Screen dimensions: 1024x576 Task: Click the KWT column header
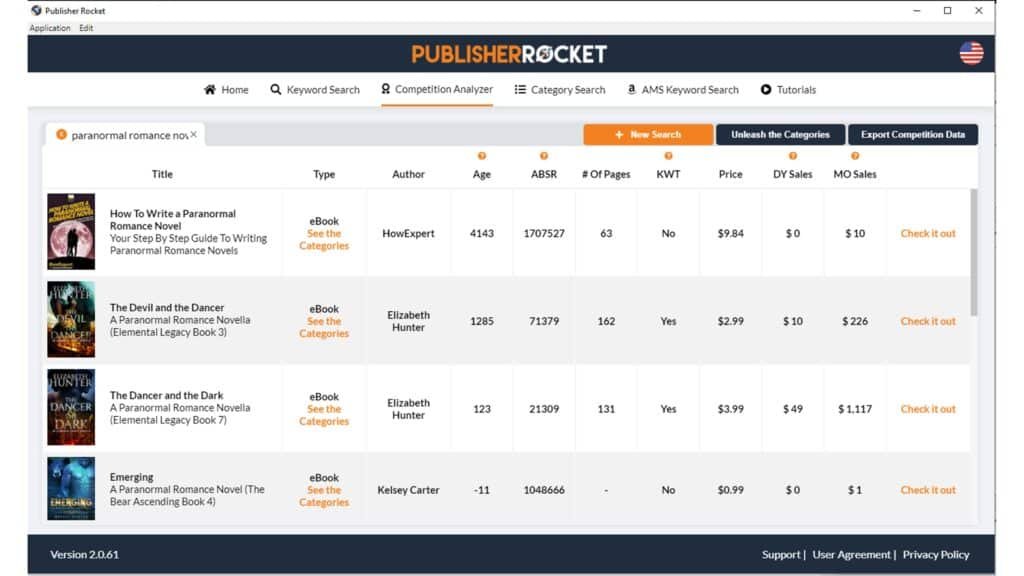[668, 174]
